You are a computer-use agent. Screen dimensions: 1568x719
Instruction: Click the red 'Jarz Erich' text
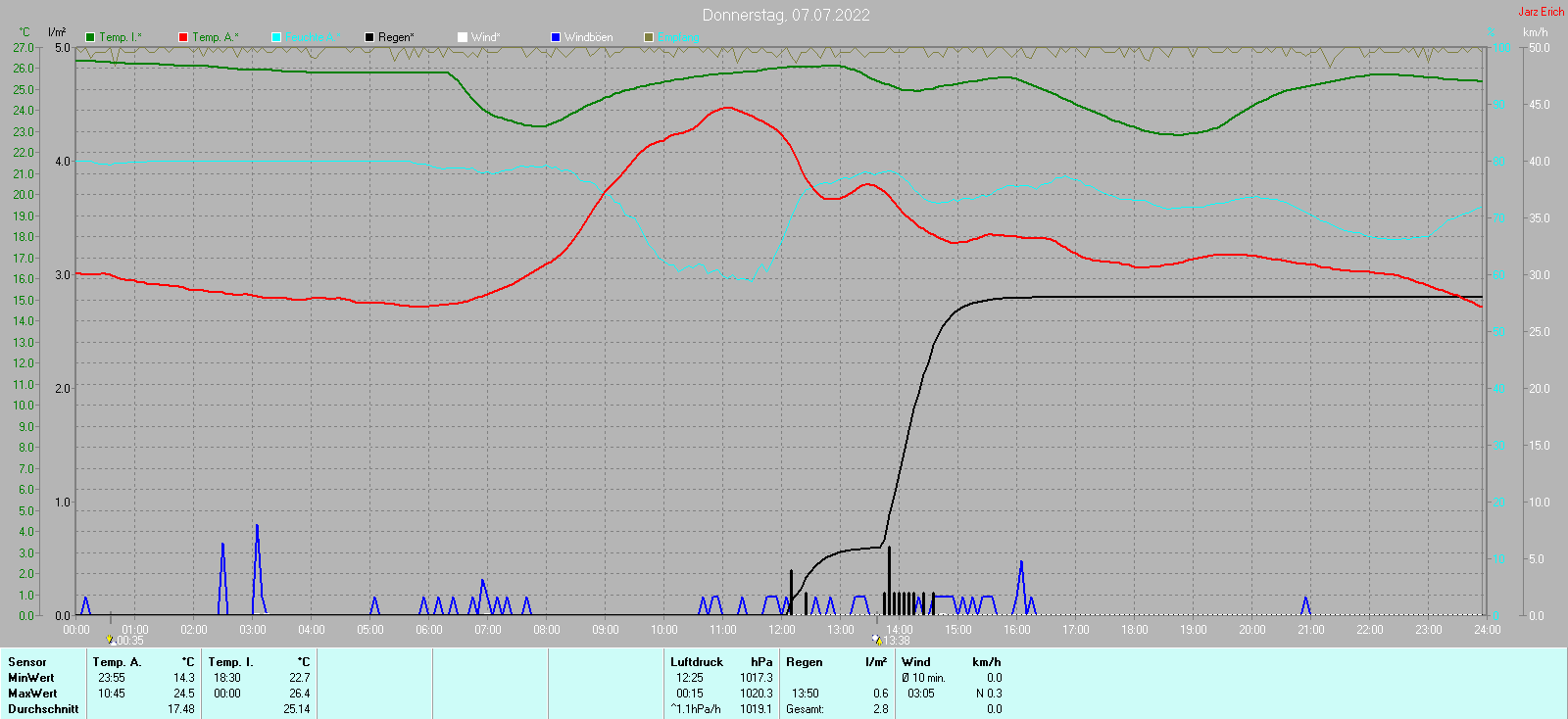coord(1542,12)
